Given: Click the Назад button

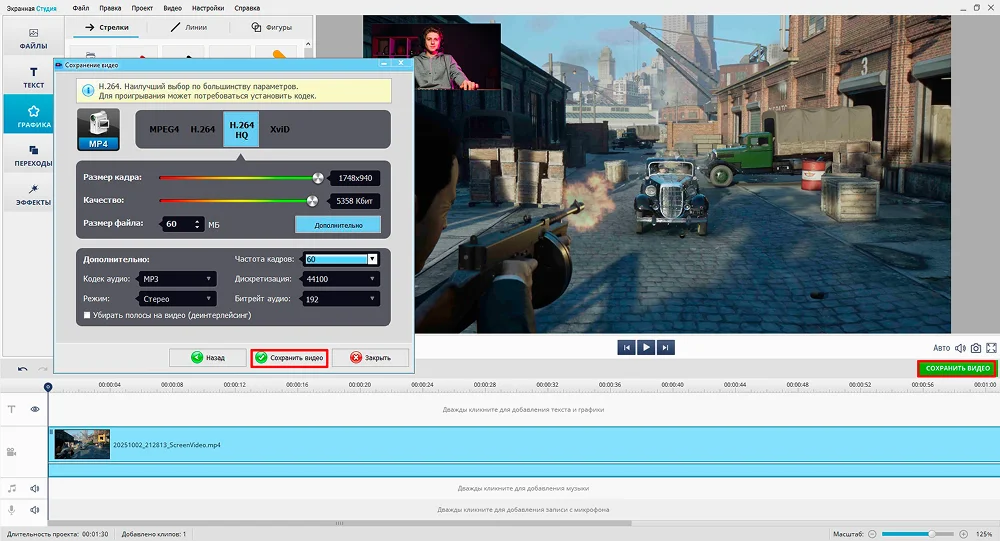Looking at the screenshot, I should point(207,358).
